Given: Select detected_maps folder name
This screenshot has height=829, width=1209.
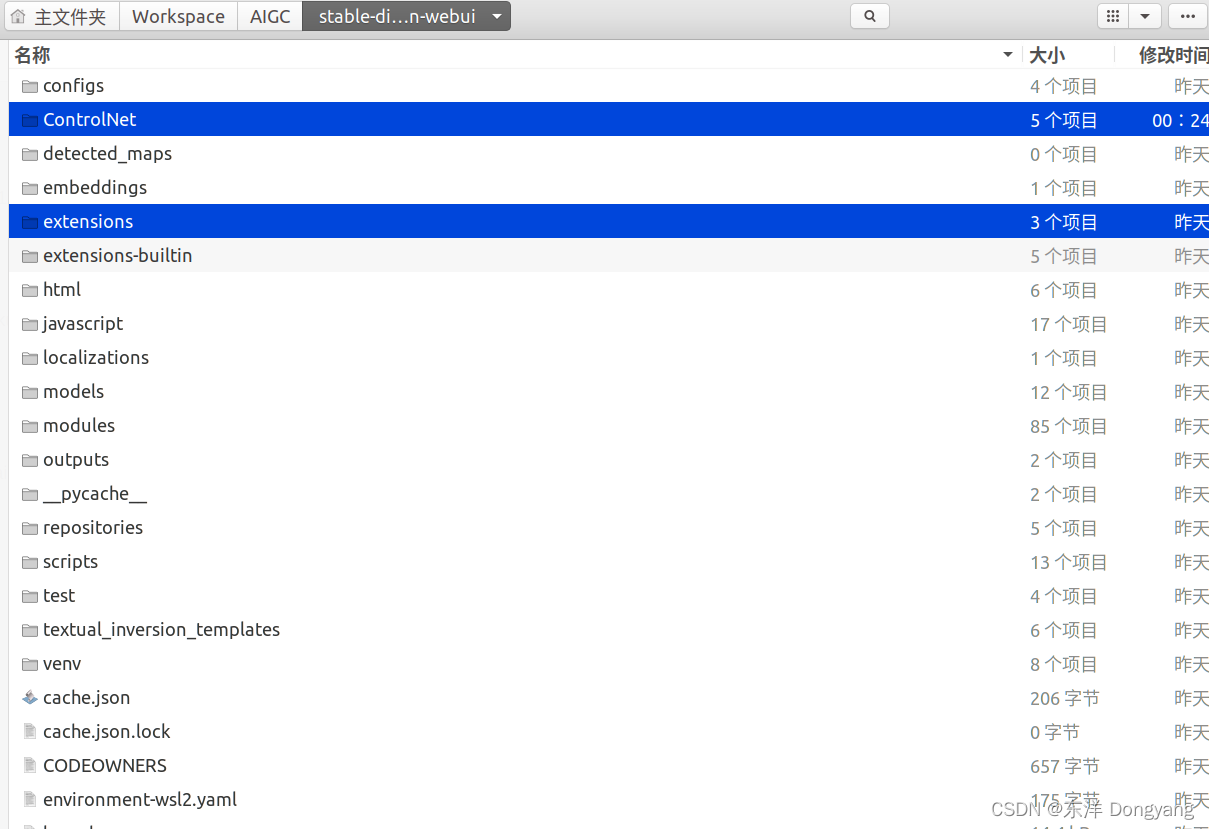Looking at the screenshot, I should [x=107, y=154].
